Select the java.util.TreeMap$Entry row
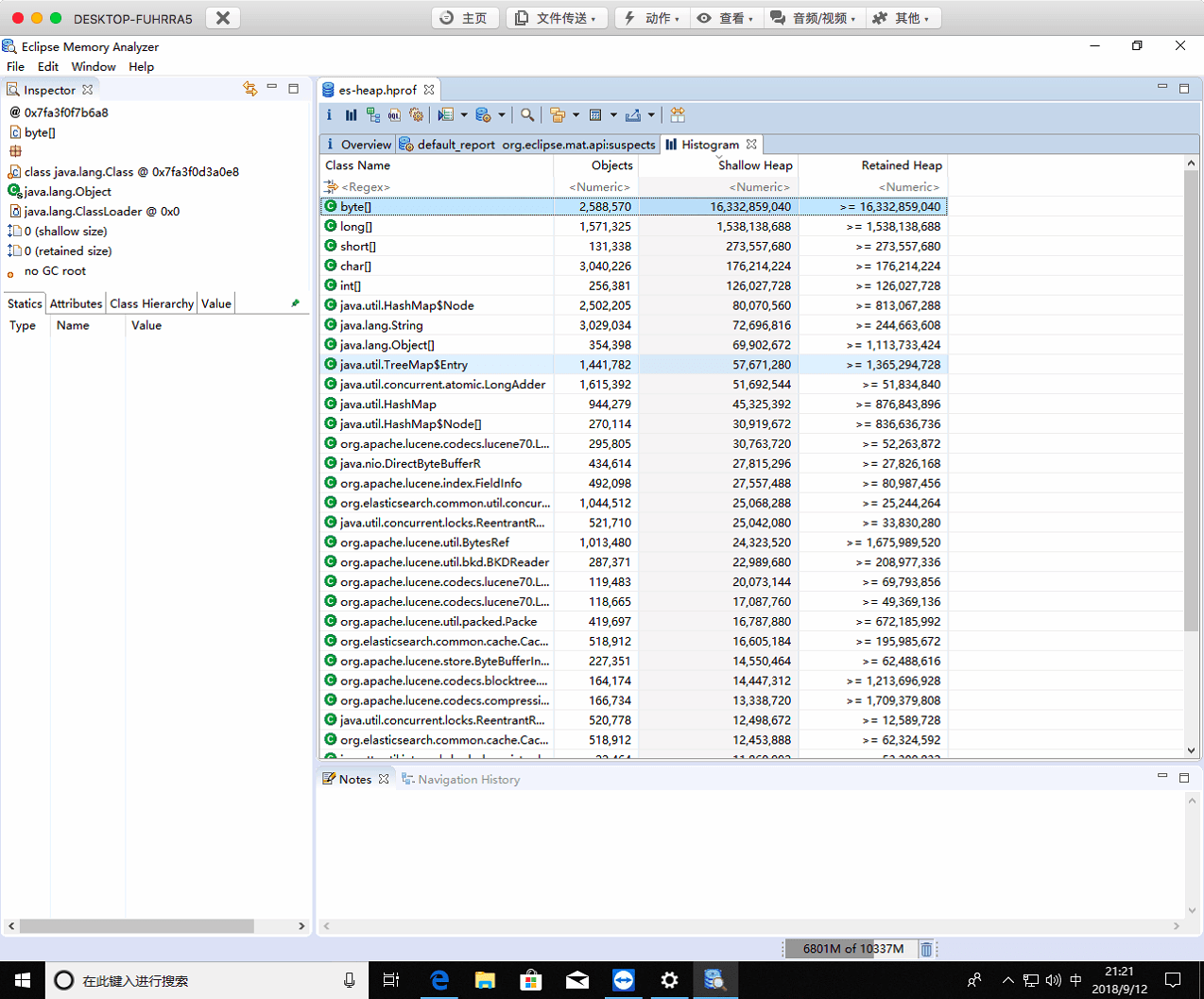This screenshot has height=999, width=1204. [x=634, y=365]
